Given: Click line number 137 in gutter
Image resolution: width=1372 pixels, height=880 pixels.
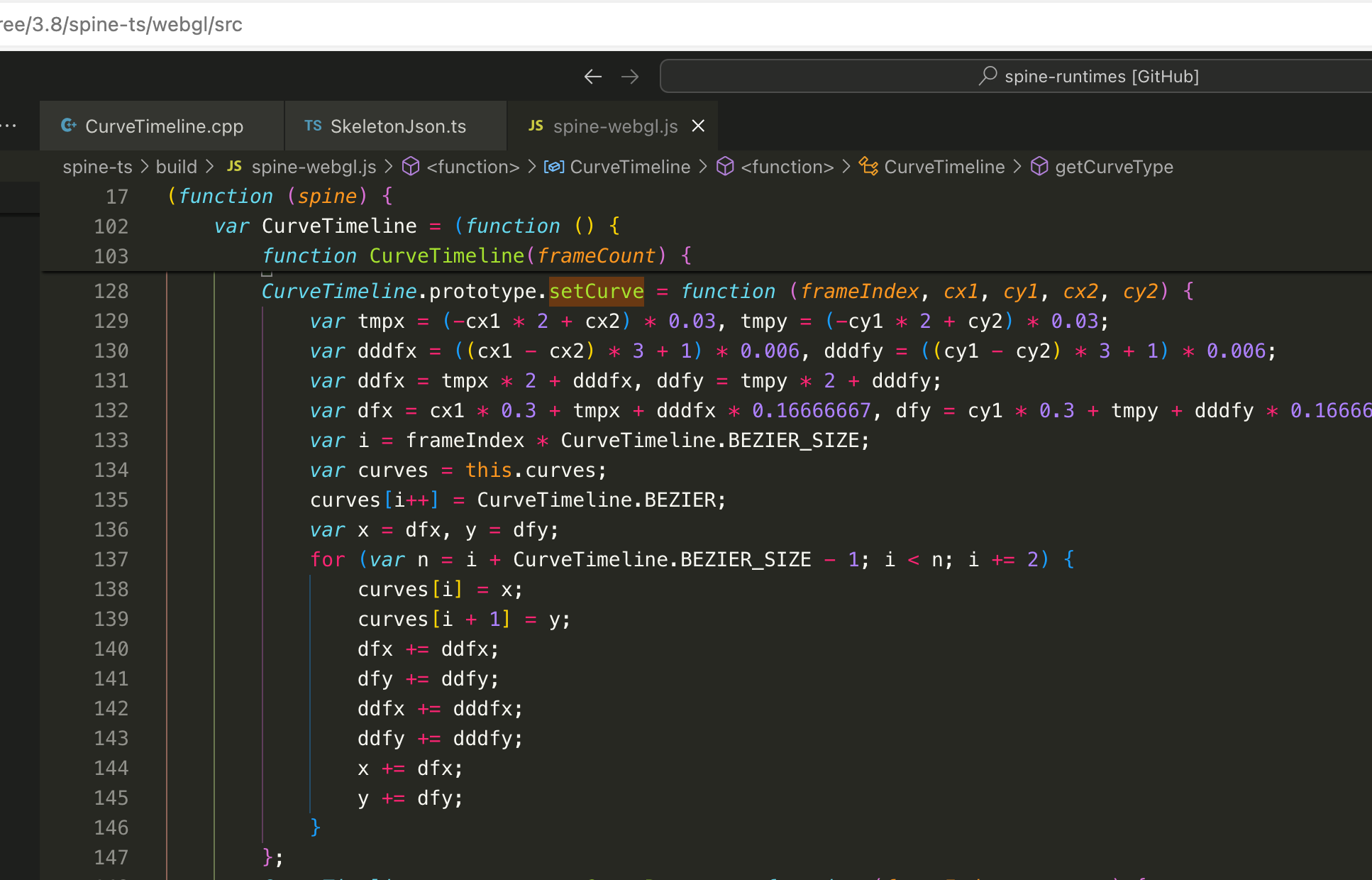Looking at the screenshot, I should point(111,559).
